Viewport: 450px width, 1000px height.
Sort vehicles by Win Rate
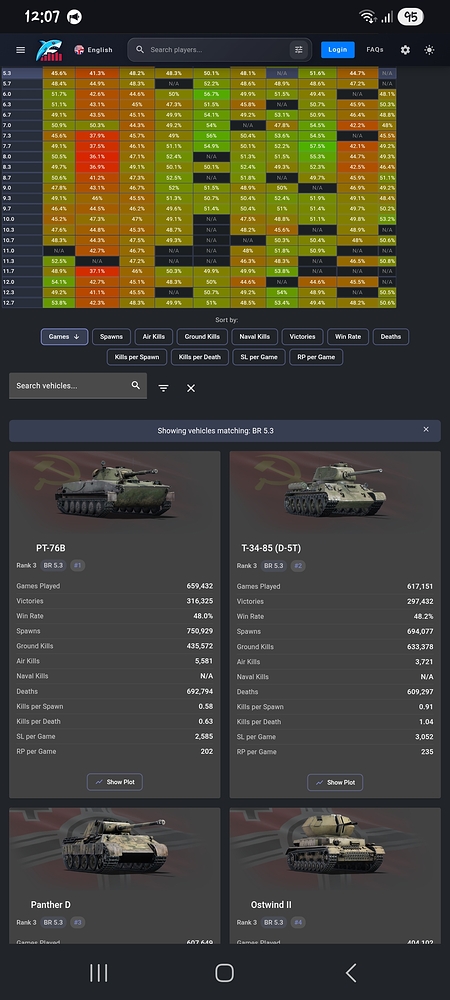click(x=347, y=337)
